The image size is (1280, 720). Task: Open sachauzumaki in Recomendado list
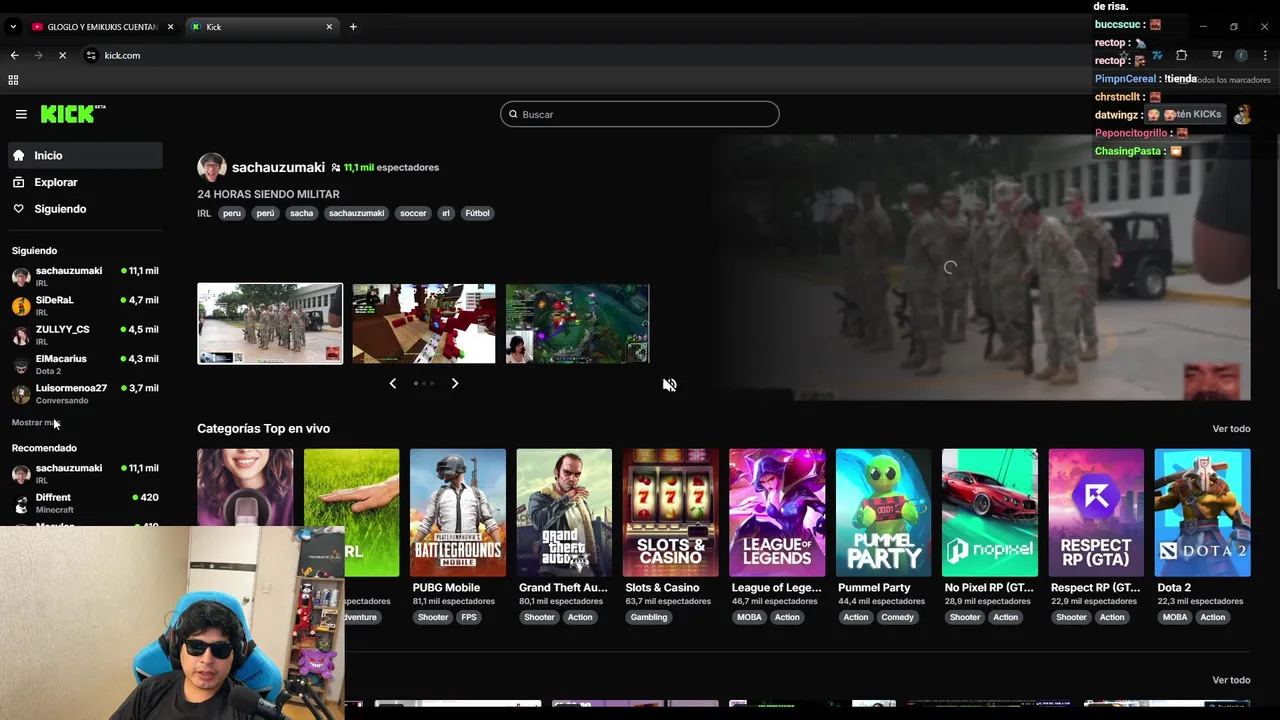click(85, 473)
